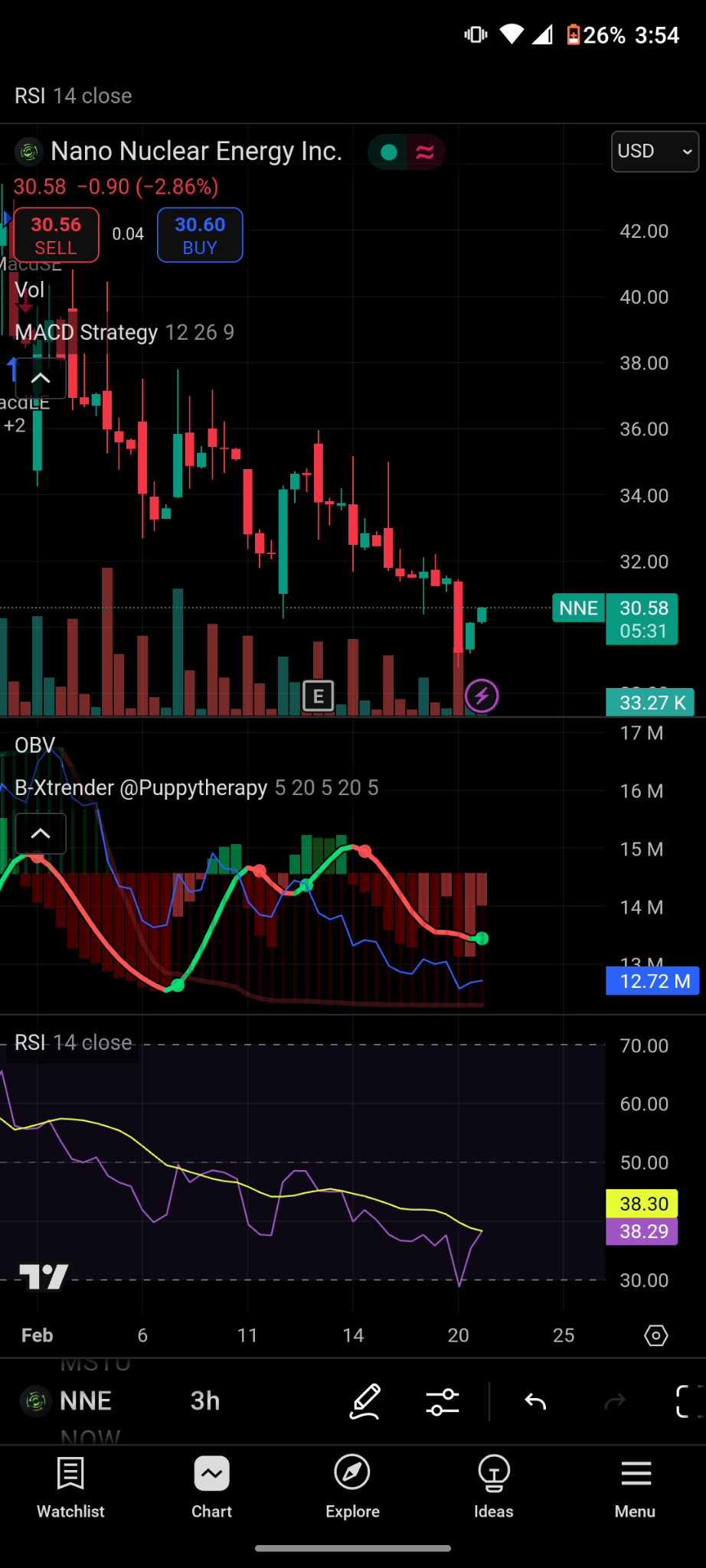This screenshot has width=706, height=1568.
Task: Switch to the Explore tab
Action: [x=352, y=1488]
